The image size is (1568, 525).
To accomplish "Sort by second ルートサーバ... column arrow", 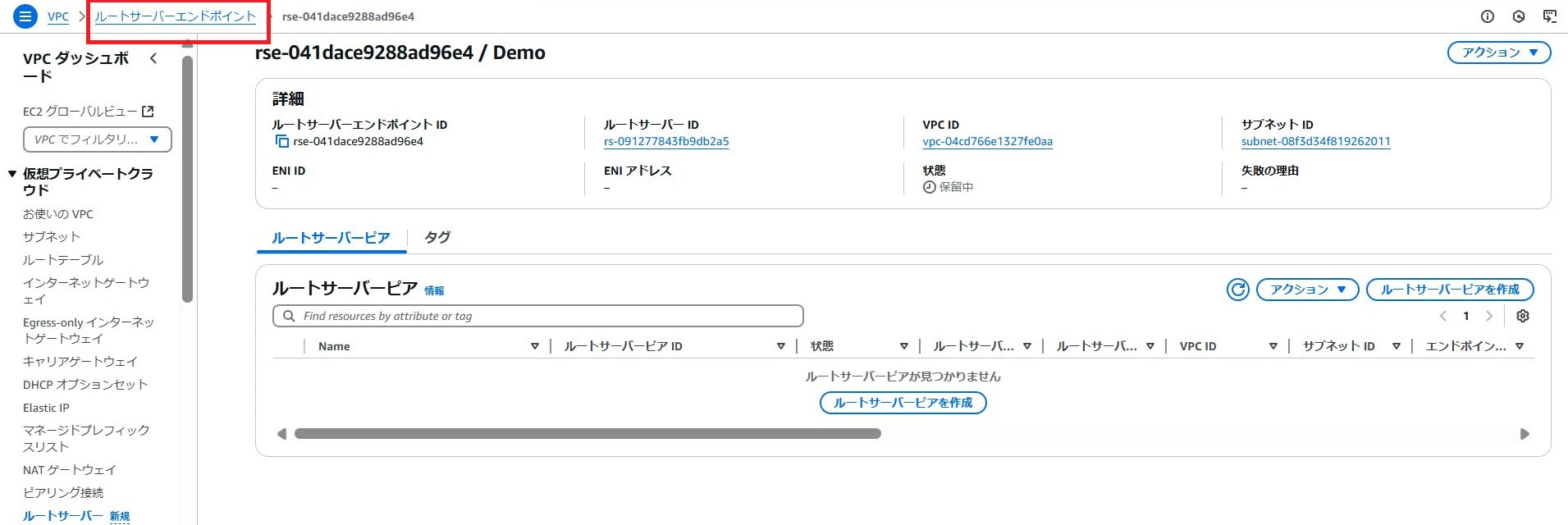I will click(x=1150, y=346).
